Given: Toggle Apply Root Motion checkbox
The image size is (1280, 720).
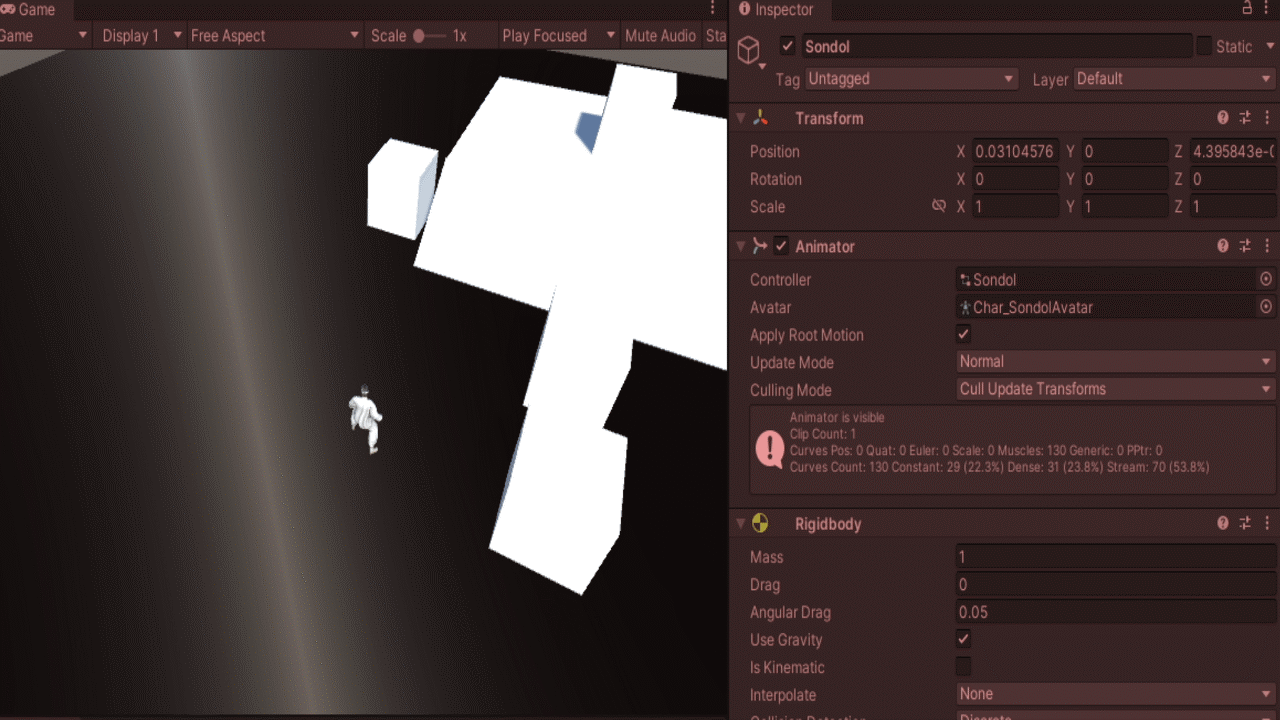Looking at the screenshot, I should [x=963, y=334].
